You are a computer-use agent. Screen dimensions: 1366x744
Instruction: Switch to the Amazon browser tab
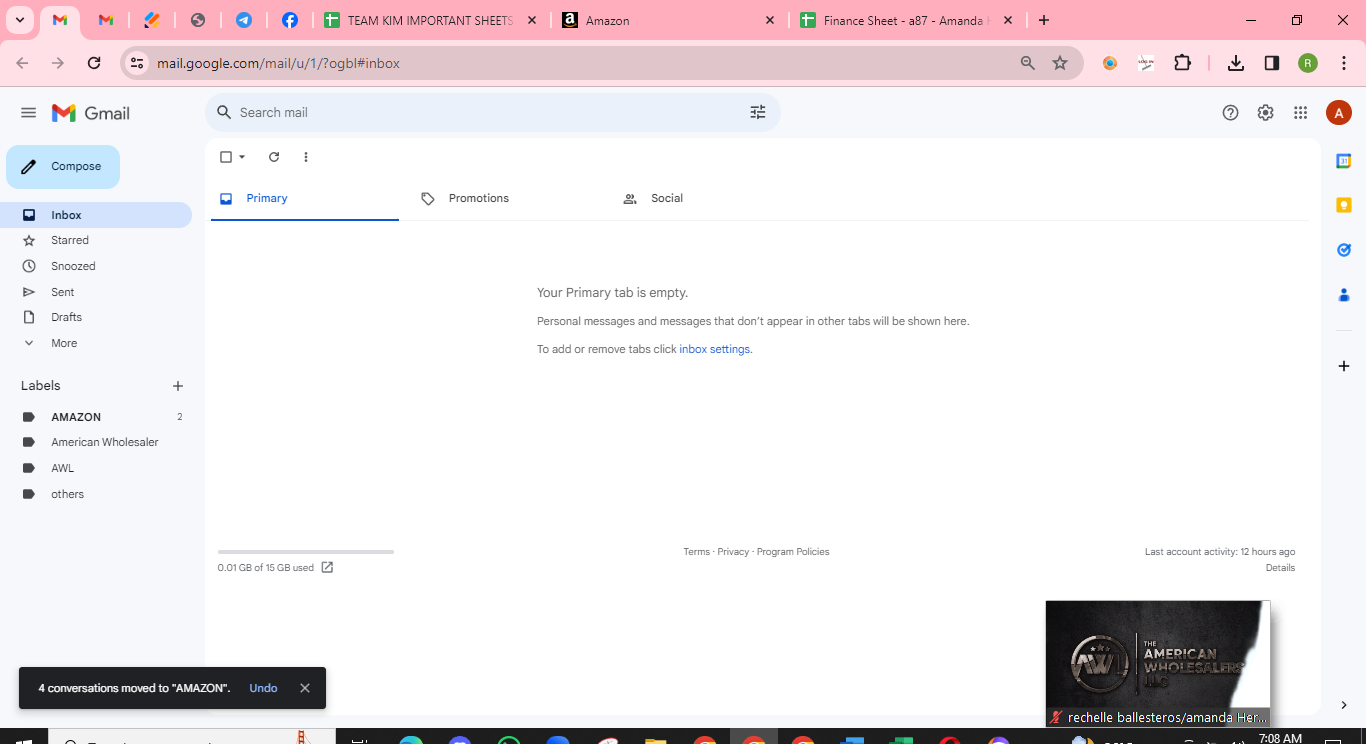click(669, 20)
